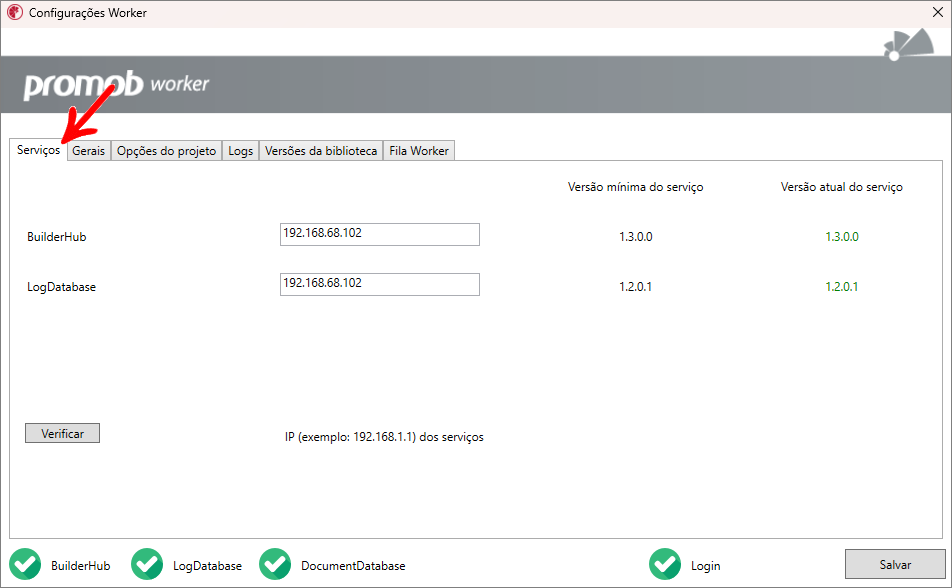
Task: Select the Serviços tab
Action: pyautogui.click(x=38, y=149)
